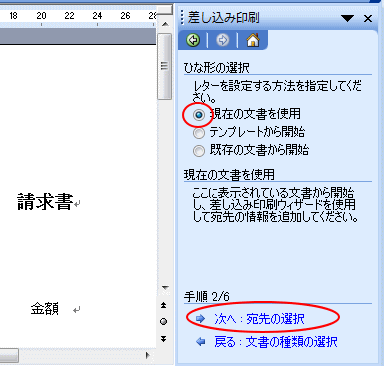Click the horizontal scrollbar right arrow
Screen dimensions: 384x366
tap(147, 355)
